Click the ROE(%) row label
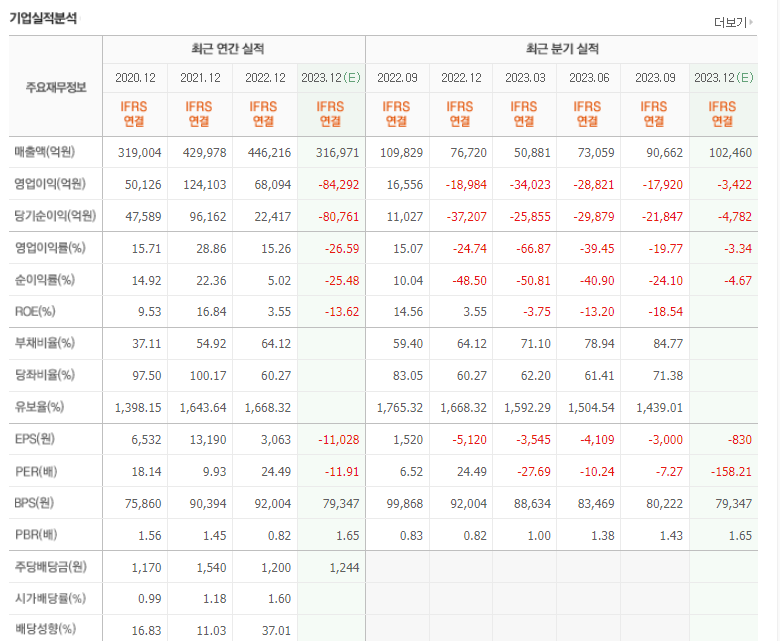 click(35, 312)
